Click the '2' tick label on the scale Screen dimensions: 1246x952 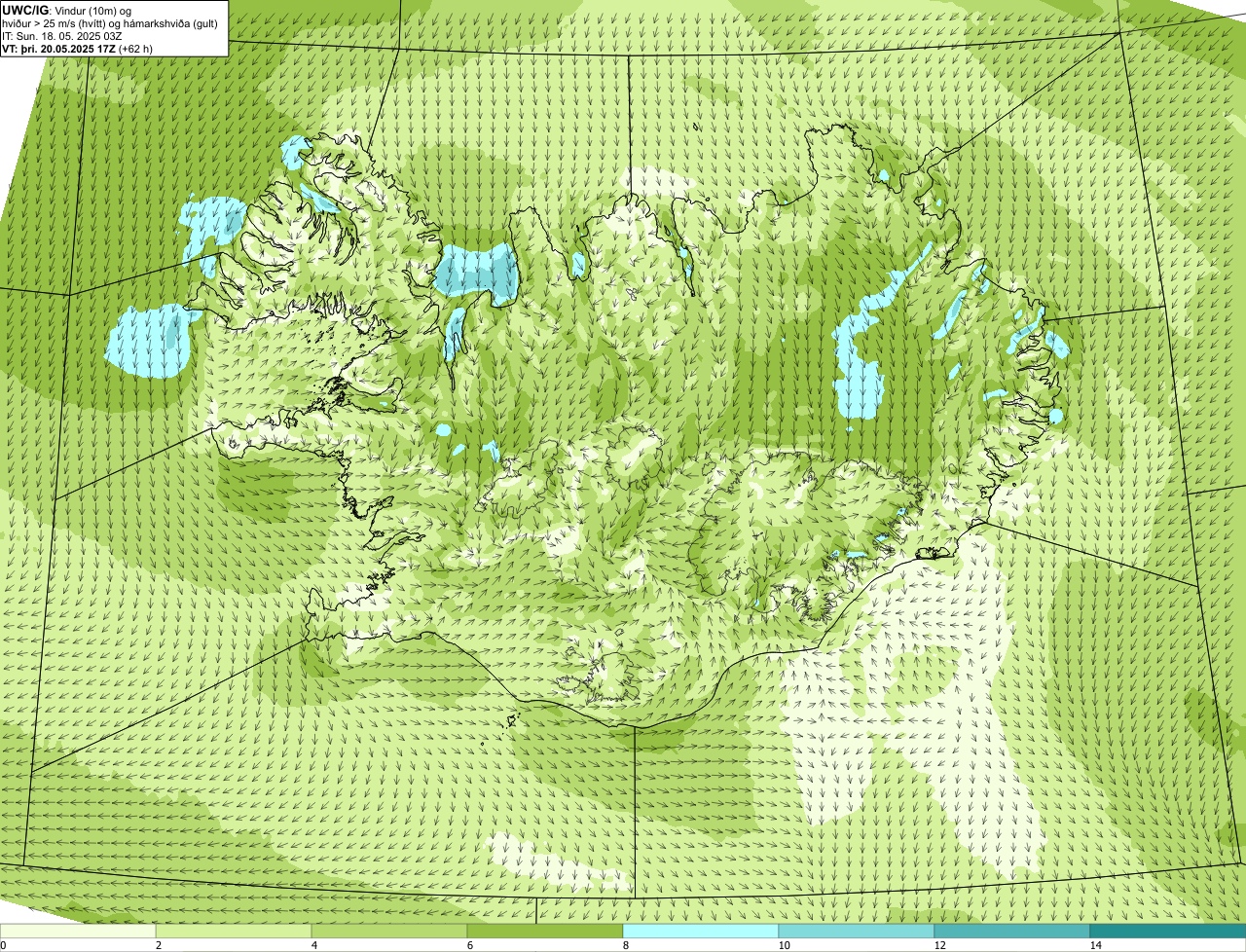(158, 945)
